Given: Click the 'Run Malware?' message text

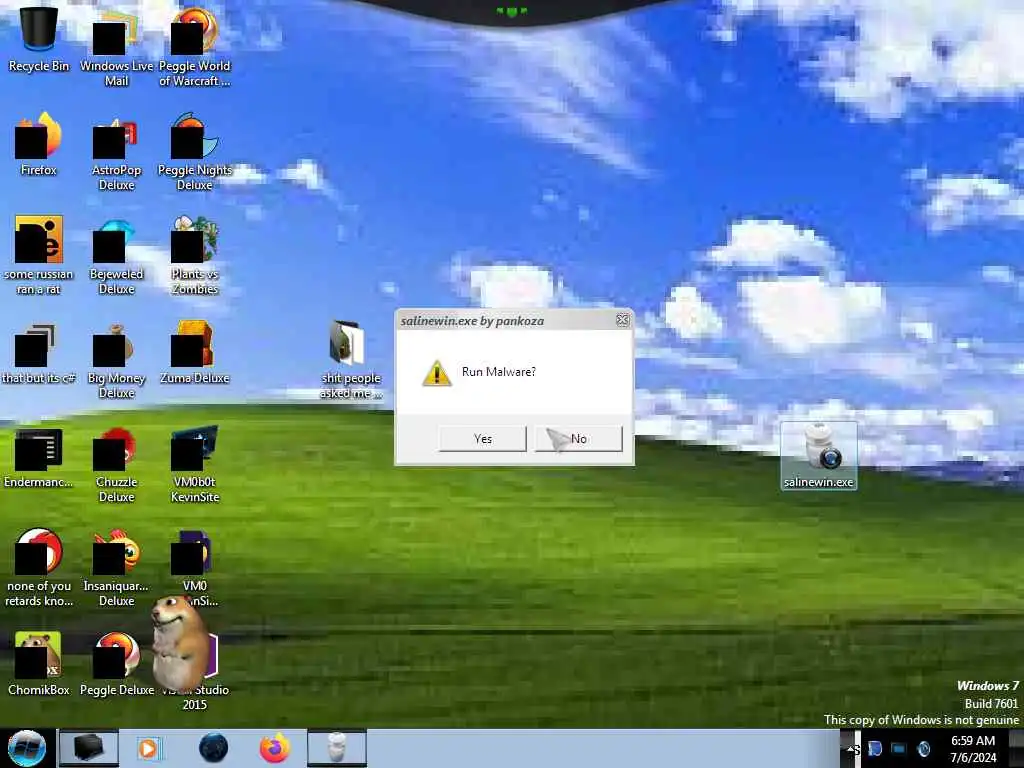Looking at the screenshot, I should point(499,372).
